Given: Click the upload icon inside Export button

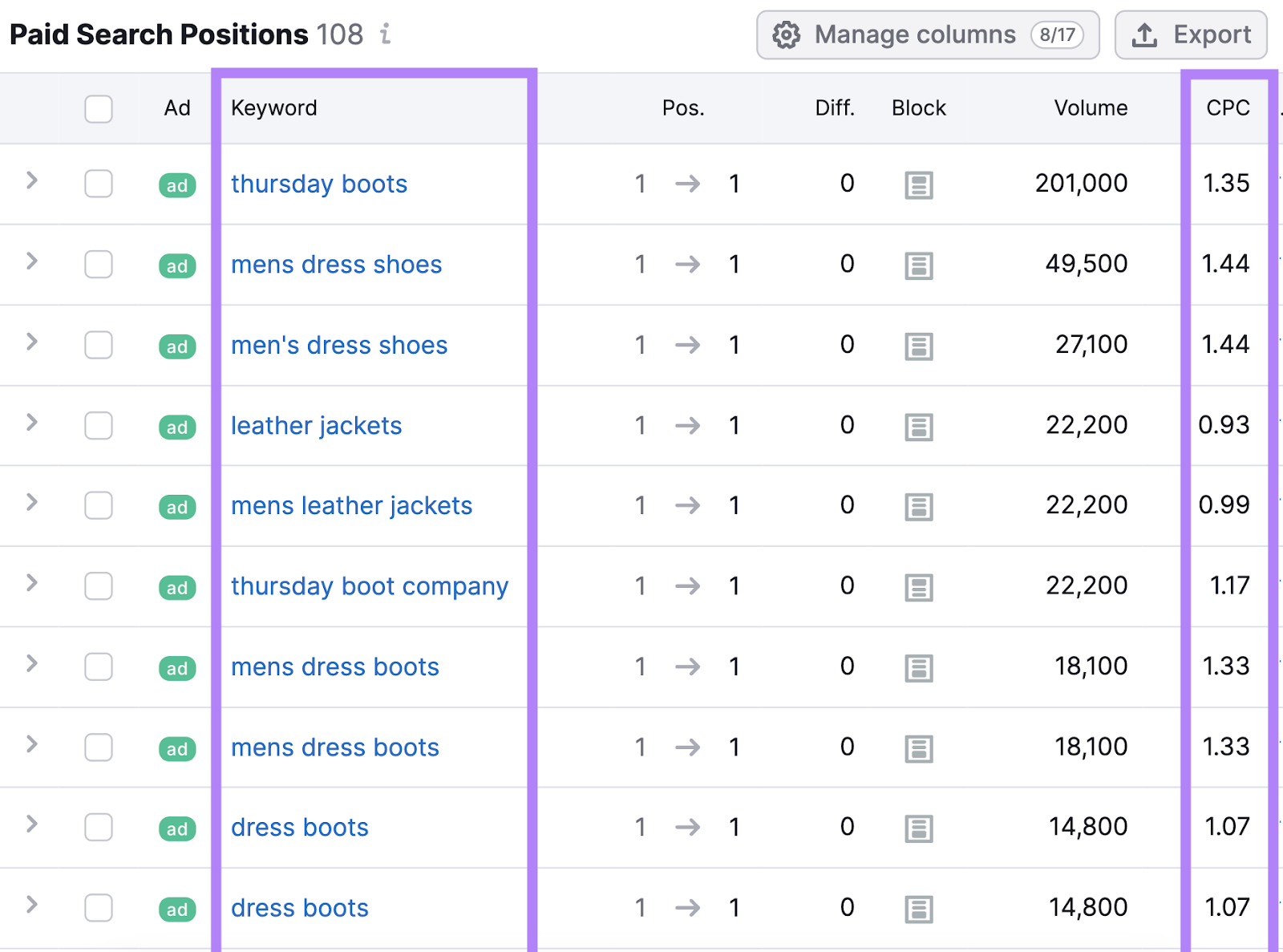Looking at the screenshot, I should click(x=1145, y=34).
